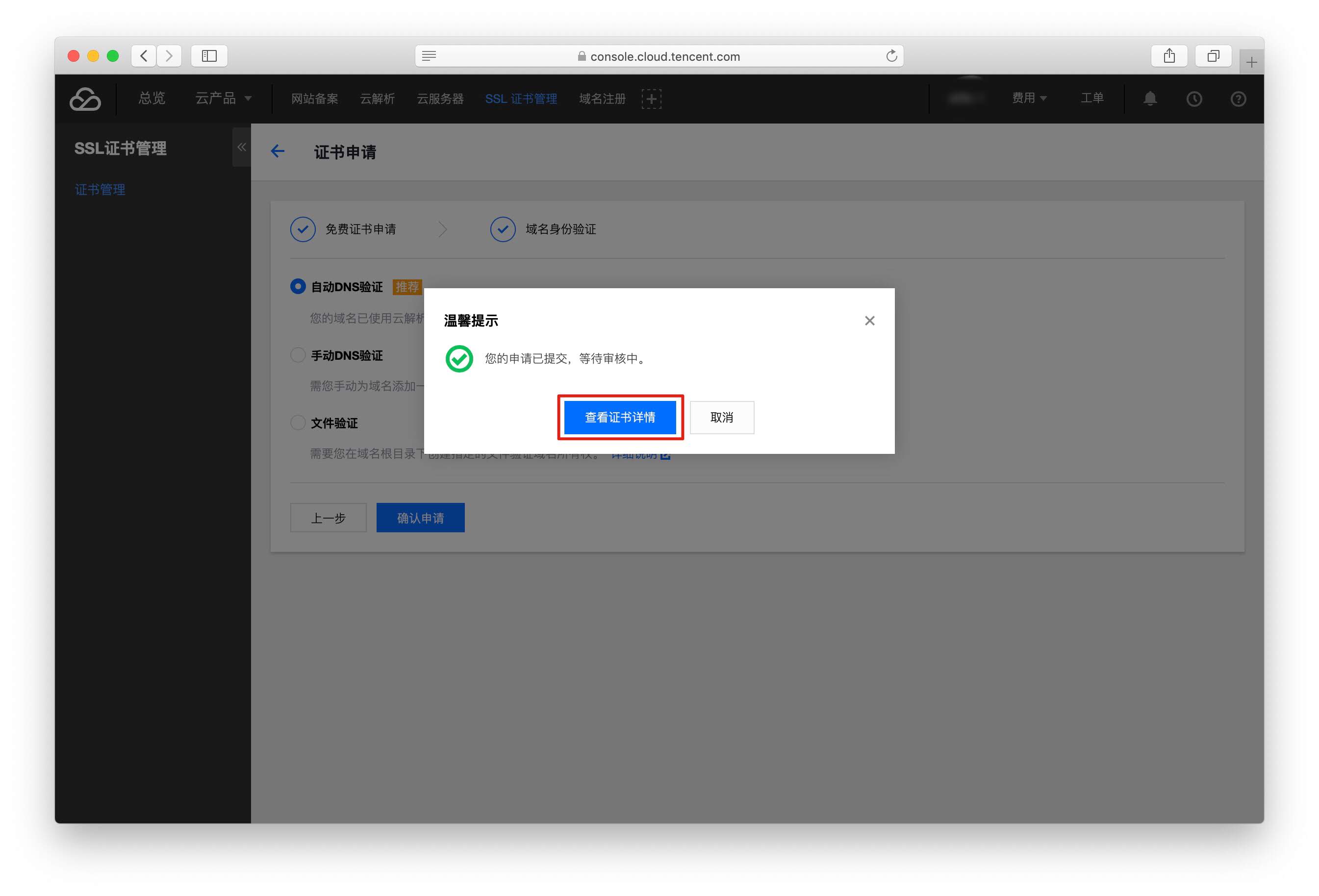Screen dimensions: 1319x896
Task: Click the console.cloud.tencent.com address field
Action: click(x=659, y=55)
